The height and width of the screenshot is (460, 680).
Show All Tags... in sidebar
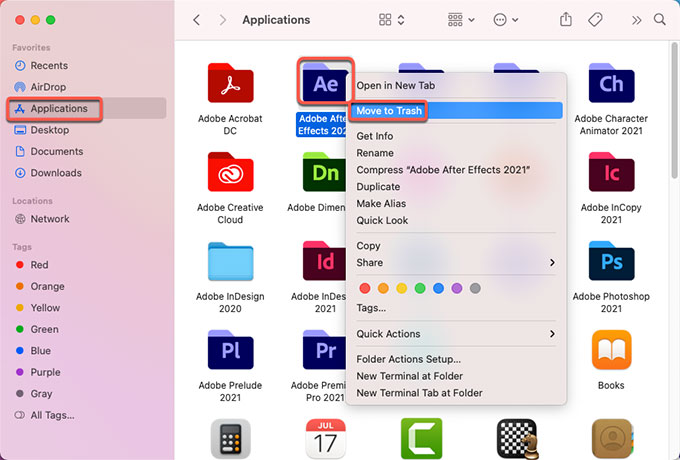87,415
